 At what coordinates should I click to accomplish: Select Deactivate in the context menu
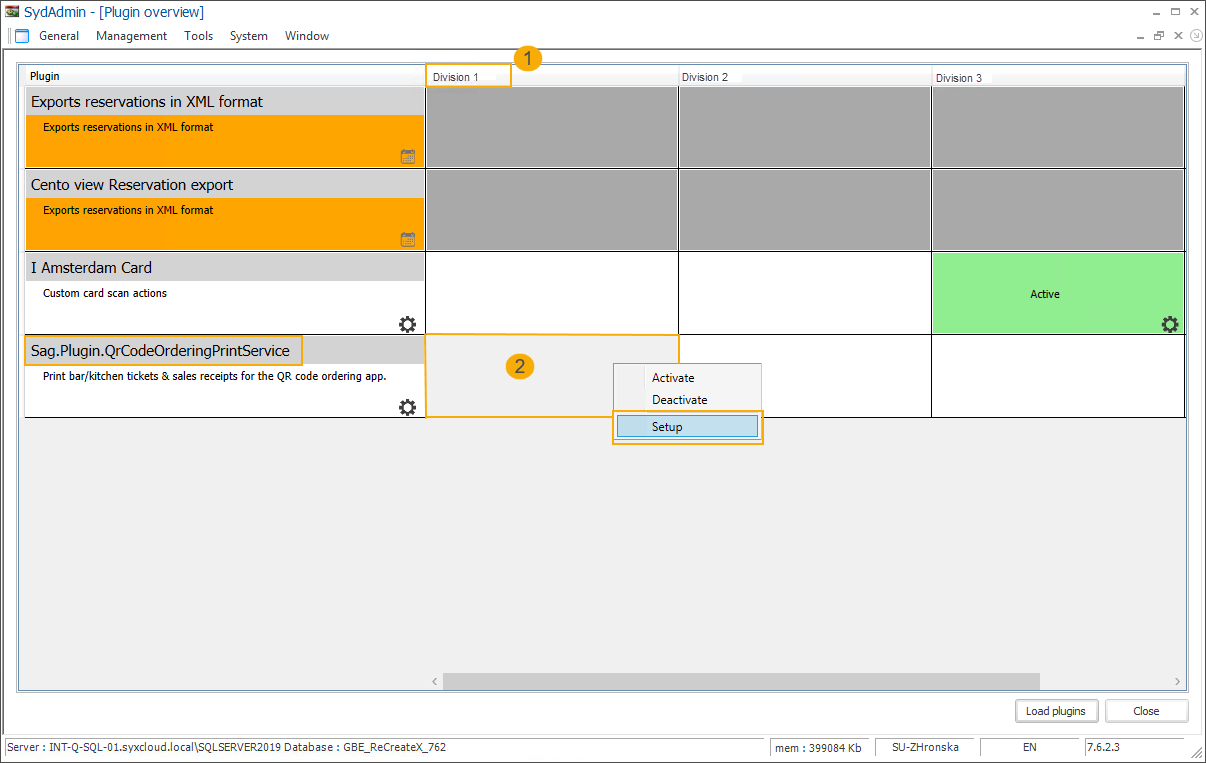click(679, 400)
